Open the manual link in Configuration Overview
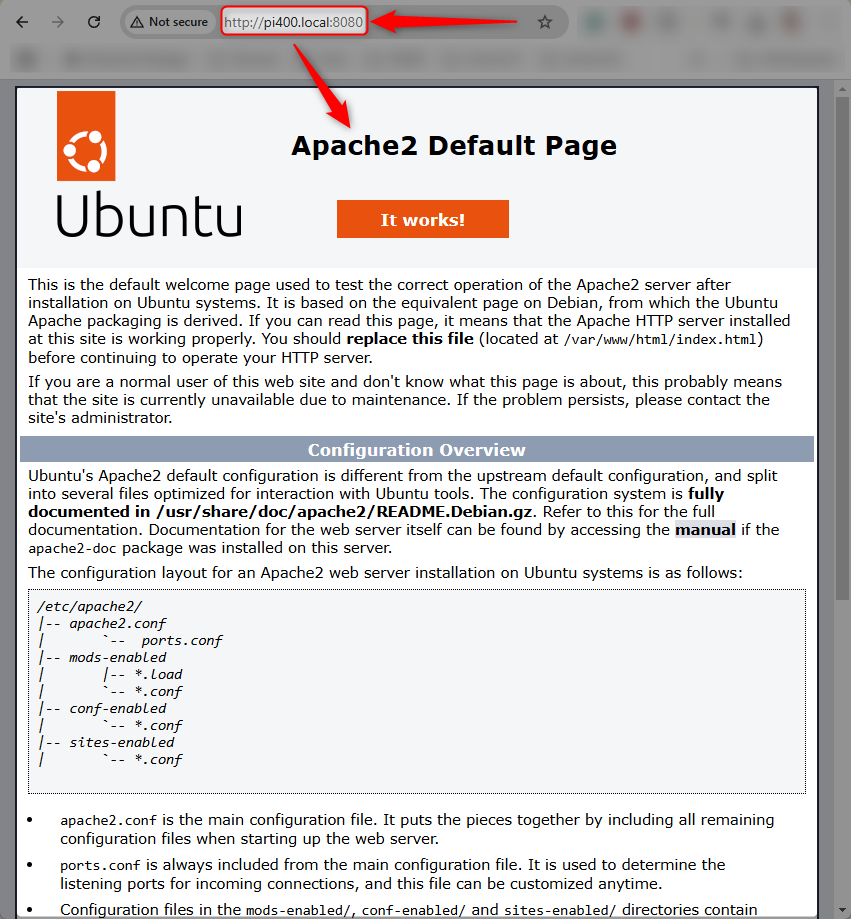The width and height of the screenshot is (851, 919). [705, 530]
